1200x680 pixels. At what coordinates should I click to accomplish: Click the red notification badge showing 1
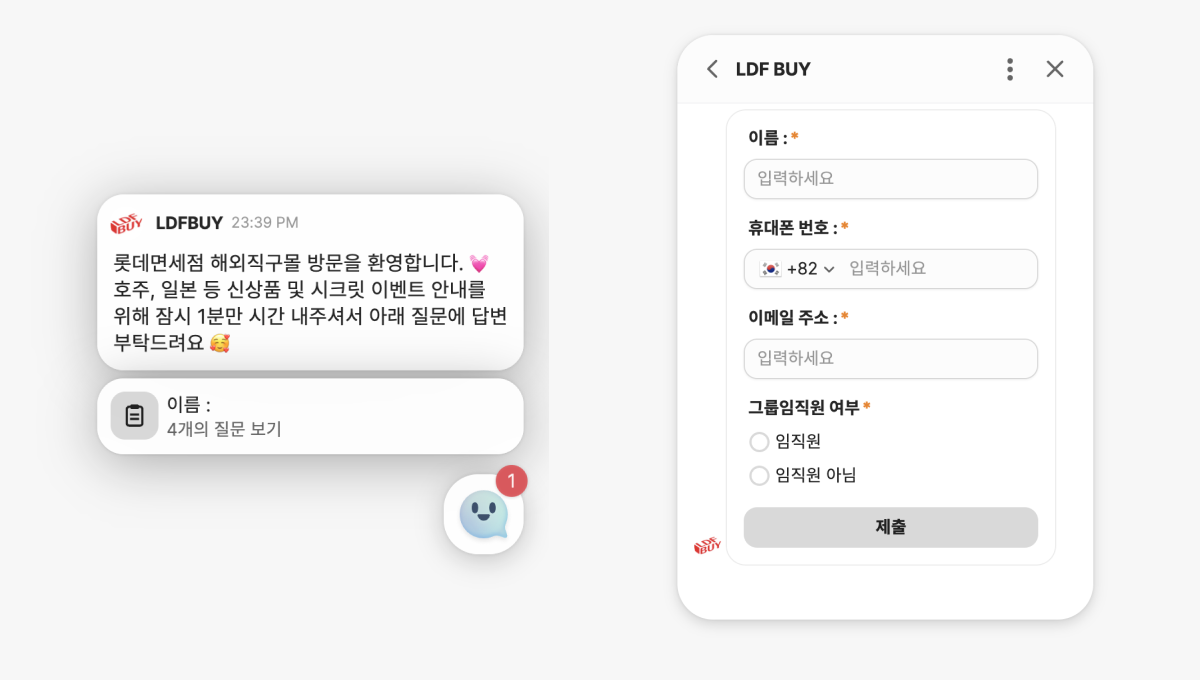(511, 481)
